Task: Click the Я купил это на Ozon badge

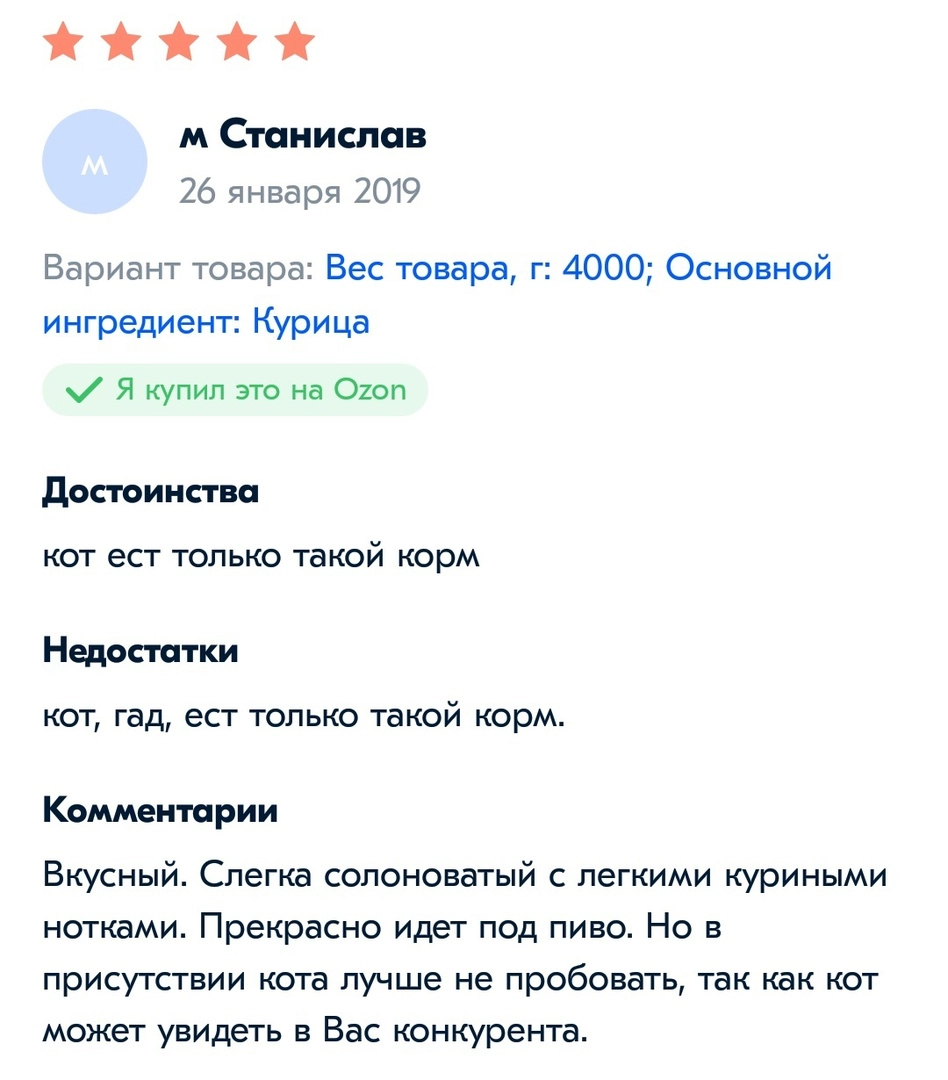Action: (x=235, y=390)
